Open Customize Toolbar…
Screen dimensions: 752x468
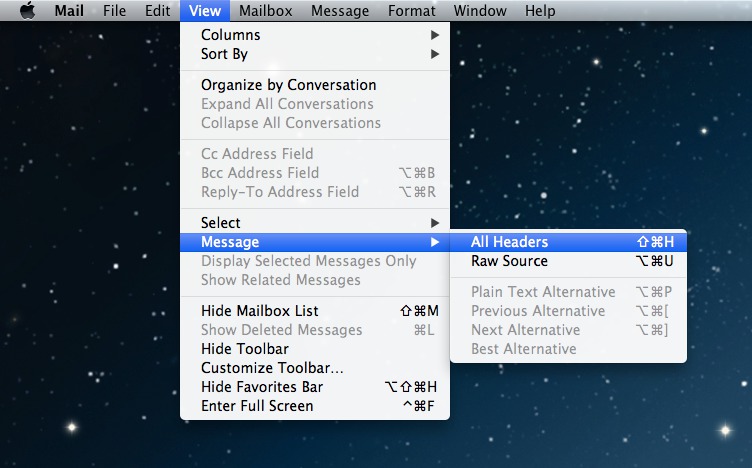pos(315,368)
